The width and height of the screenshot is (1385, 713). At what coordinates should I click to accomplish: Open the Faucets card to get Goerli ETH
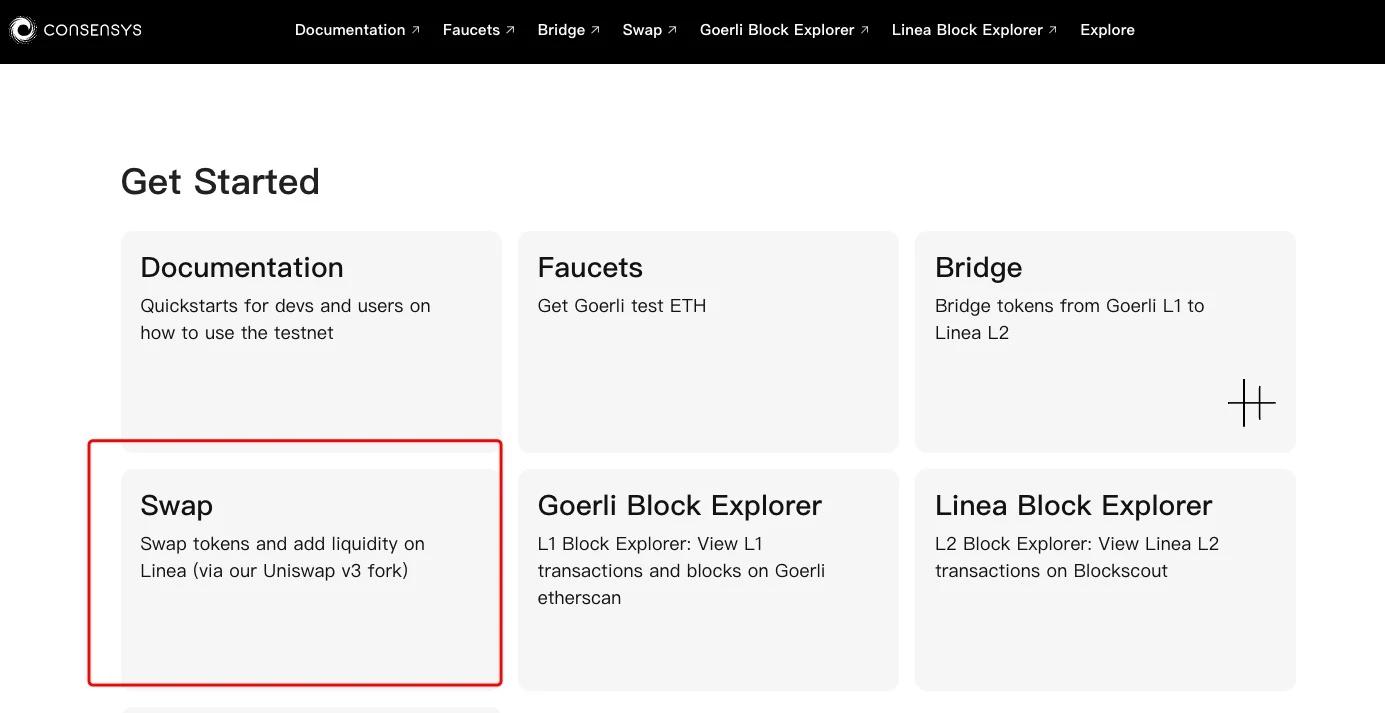coord(707,340)
